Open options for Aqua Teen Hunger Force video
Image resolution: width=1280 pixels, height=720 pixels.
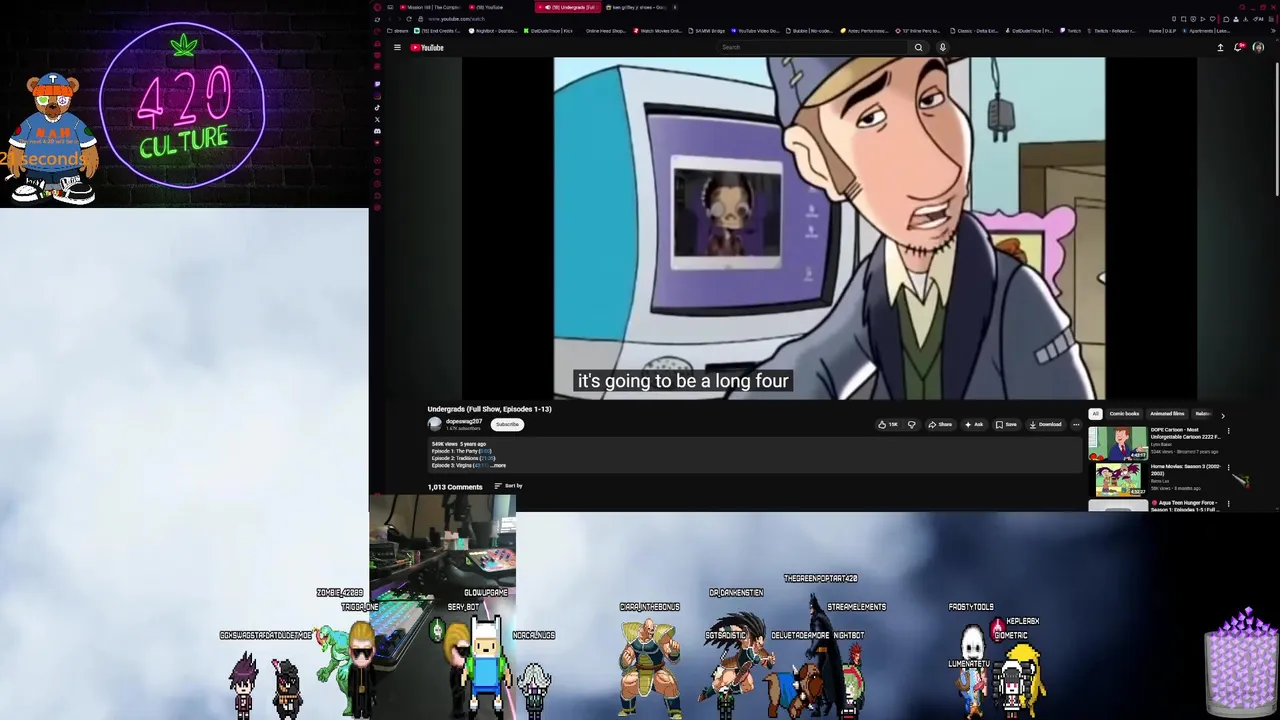click(1228, 504)
